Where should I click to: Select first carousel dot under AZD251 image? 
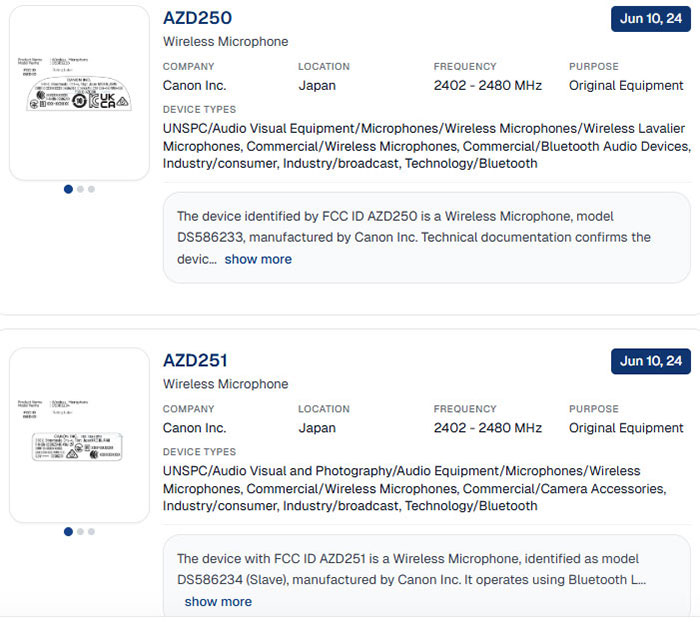click(x=68, y=532)
